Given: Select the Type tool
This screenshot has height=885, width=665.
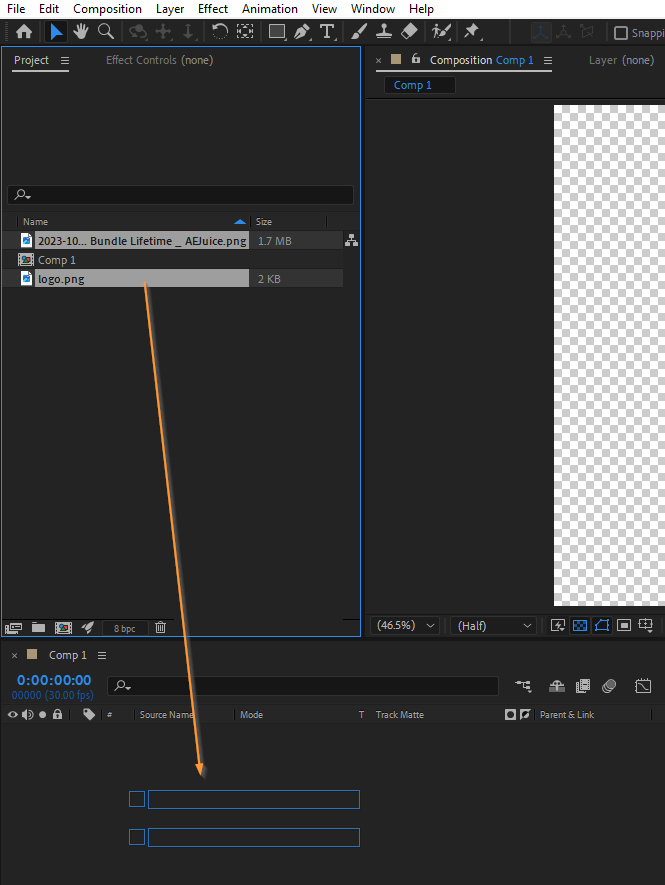Looking at the screenshot, I should coord(327,31).
